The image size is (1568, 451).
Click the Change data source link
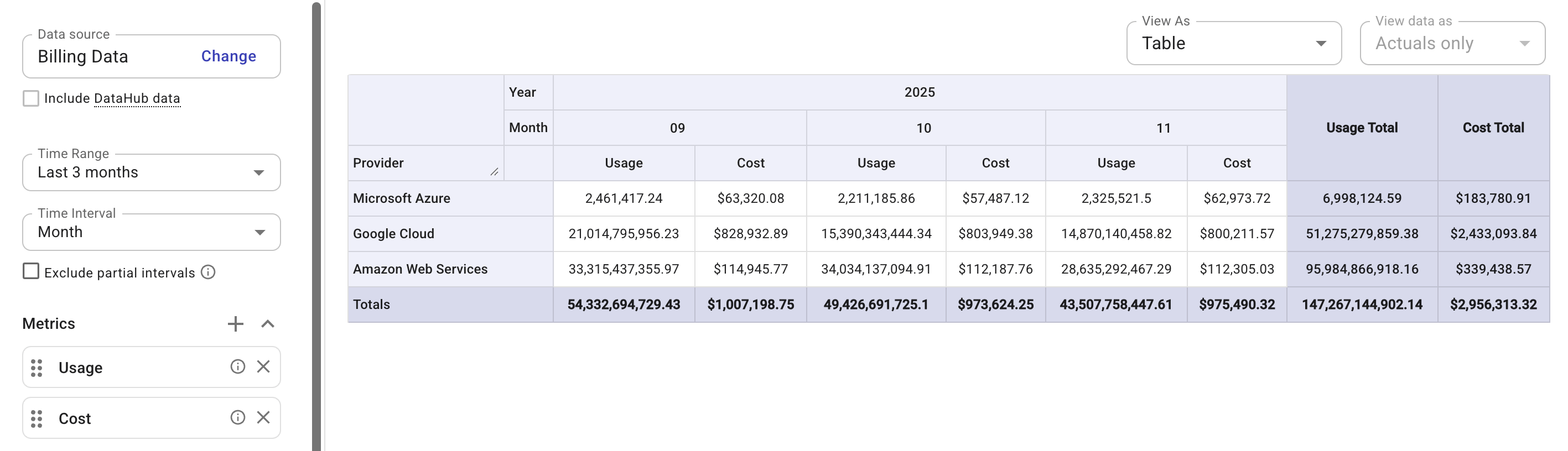pyautogui.click(x=229, y=56)
